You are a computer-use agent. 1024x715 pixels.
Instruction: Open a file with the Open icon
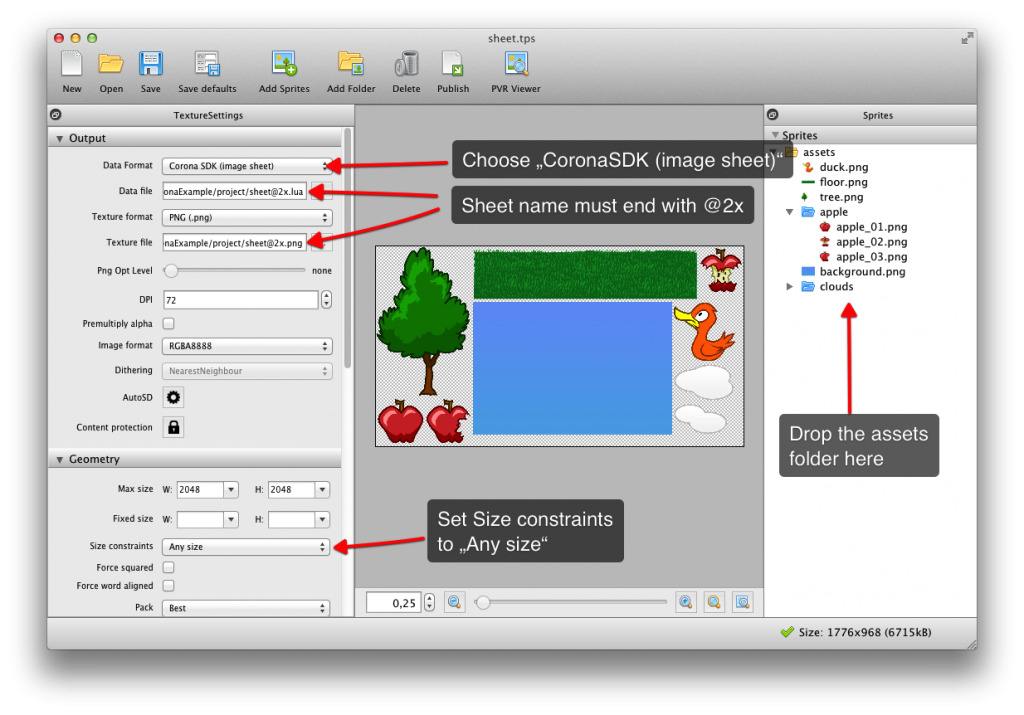[x=111, y=65]
